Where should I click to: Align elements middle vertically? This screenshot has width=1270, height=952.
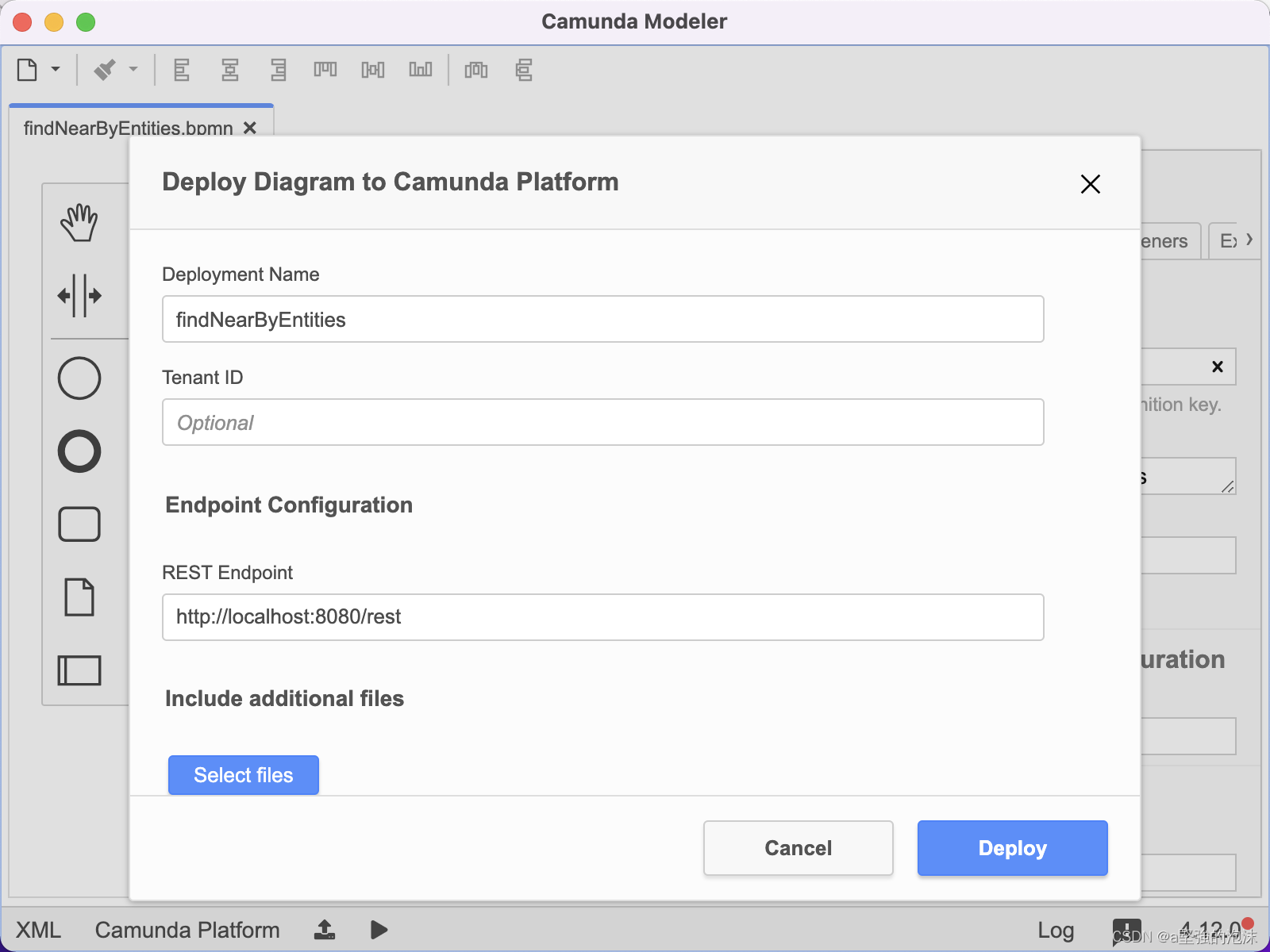click(373, 70)
